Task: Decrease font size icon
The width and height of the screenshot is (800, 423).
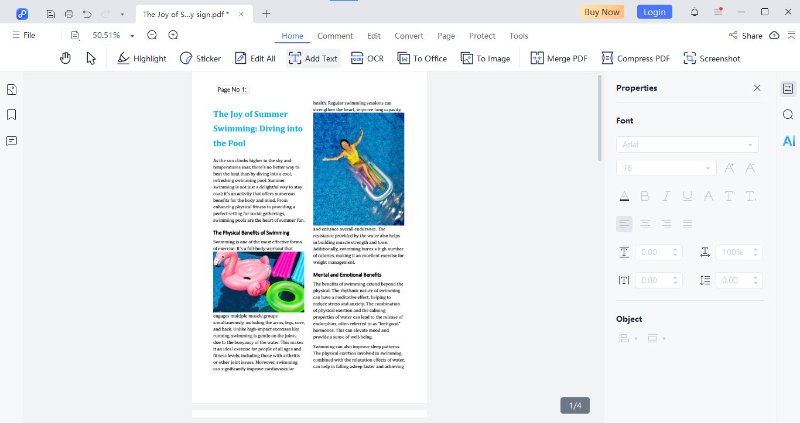Action: click(751, 168)
